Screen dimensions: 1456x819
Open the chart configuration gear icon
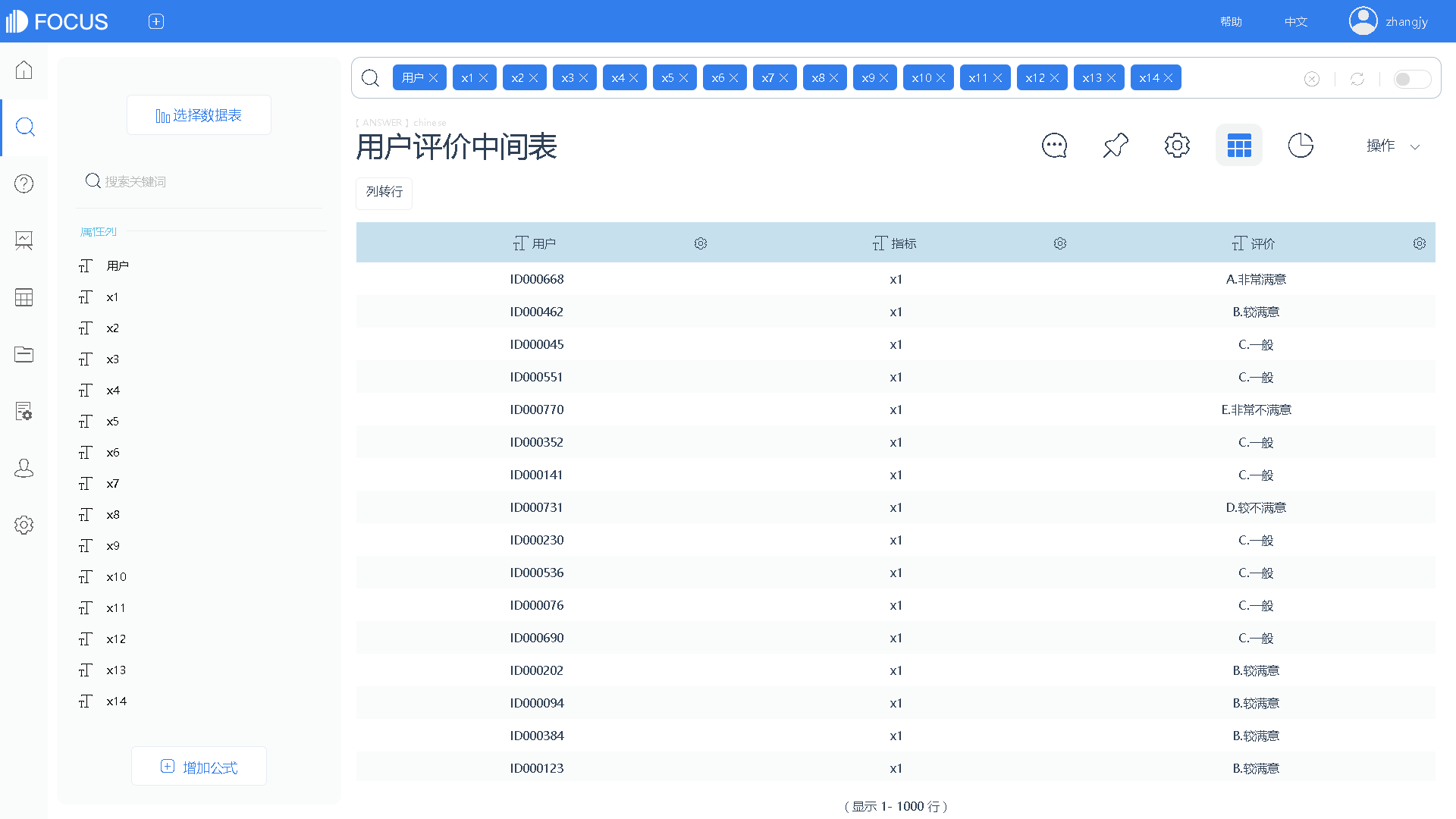1177,146
